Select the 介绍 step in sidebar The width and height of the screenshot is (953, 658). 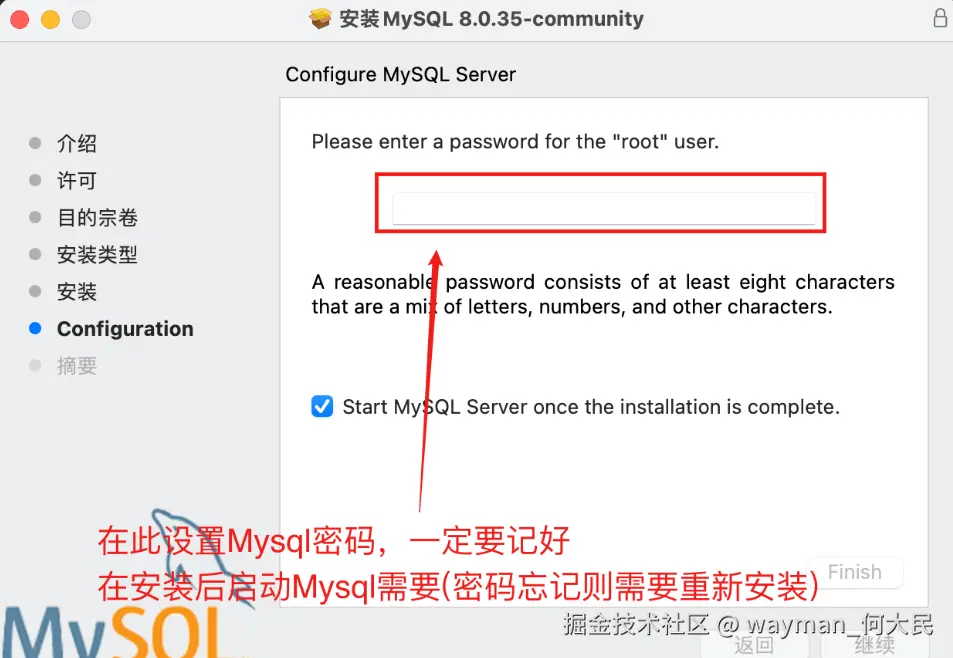(77, 143)
